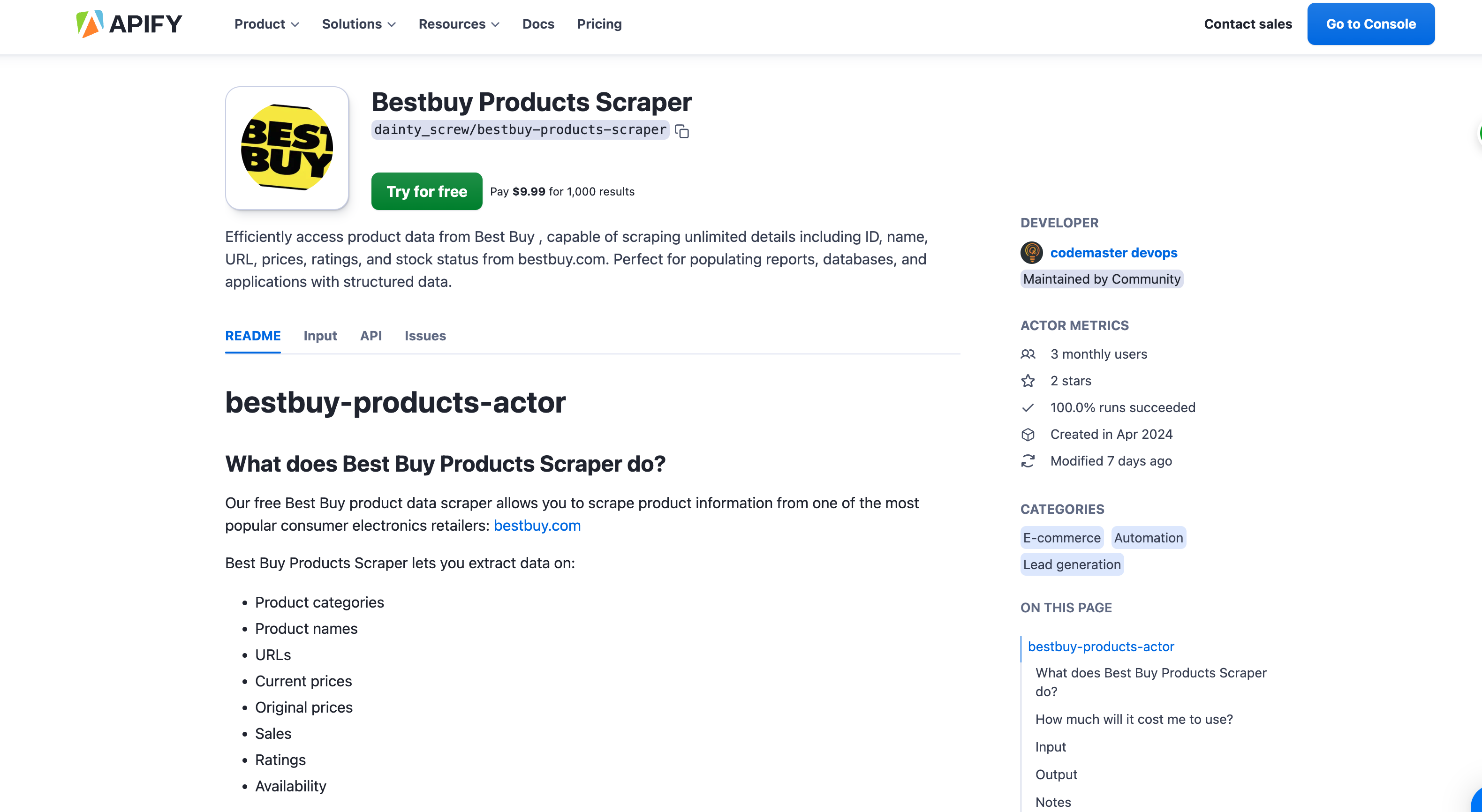Image resolution: width=1482 pixels, height=812 pixels.
Task: Click the Created in Apr 2024 text
Action: (1111, 434)
